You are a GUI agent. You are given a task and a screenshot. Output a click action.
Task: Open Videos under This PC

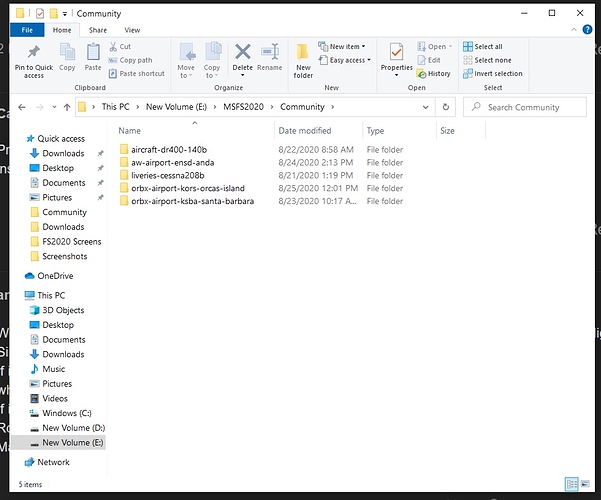tap(54, 398)
